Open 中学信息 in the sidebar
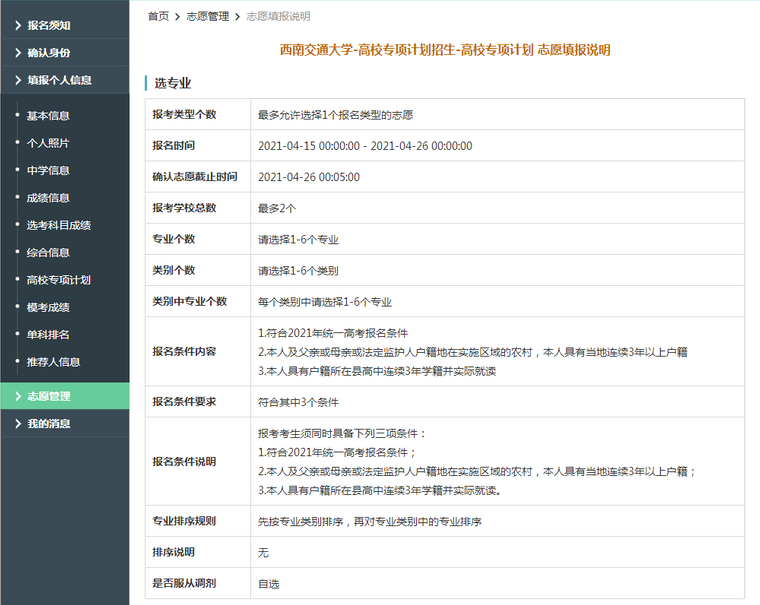This screenshot has width=760, height=605. pos(48,171)
